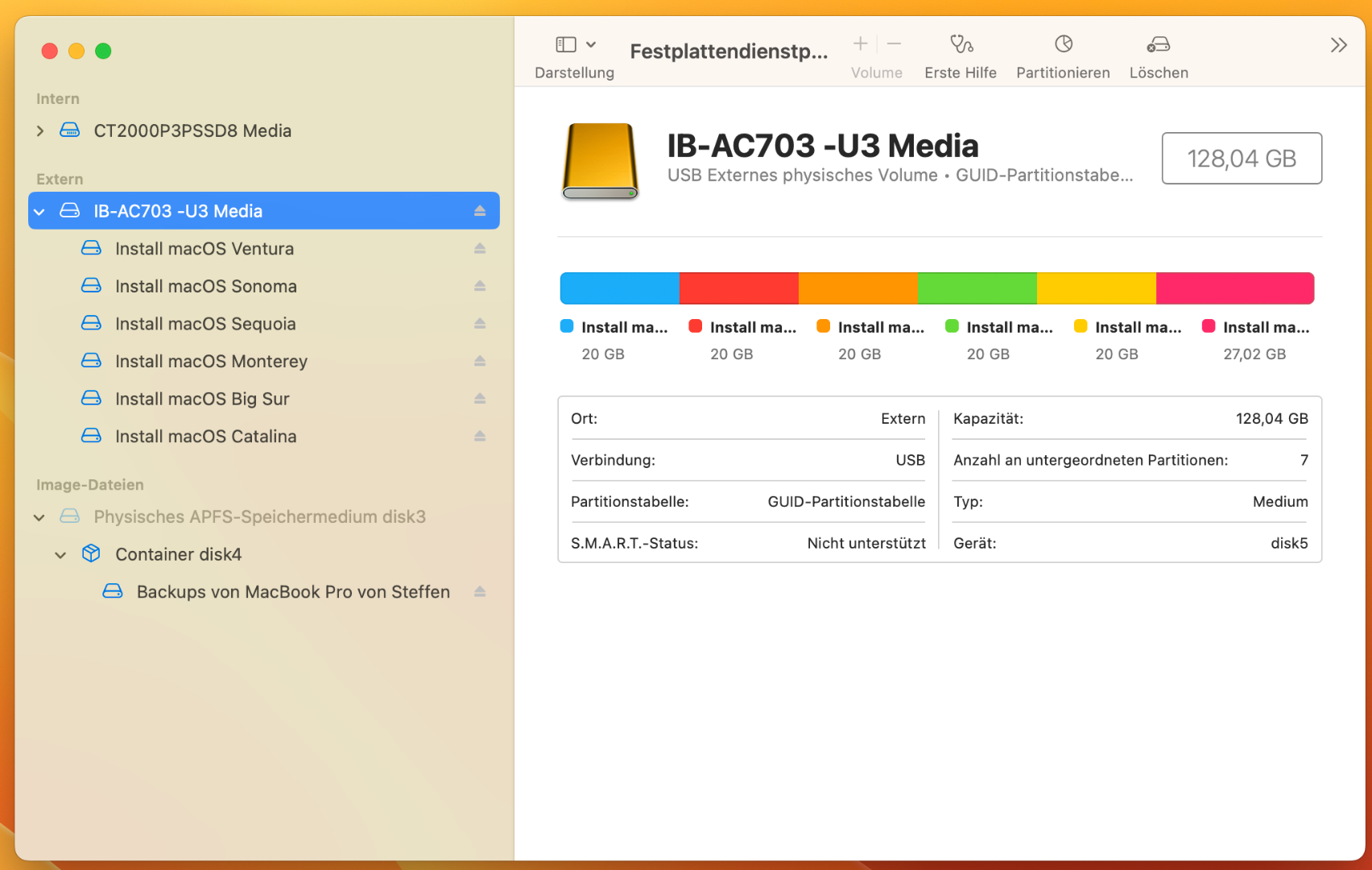Click the add volume plus button

pyautogui.click(x=861, y=43)
